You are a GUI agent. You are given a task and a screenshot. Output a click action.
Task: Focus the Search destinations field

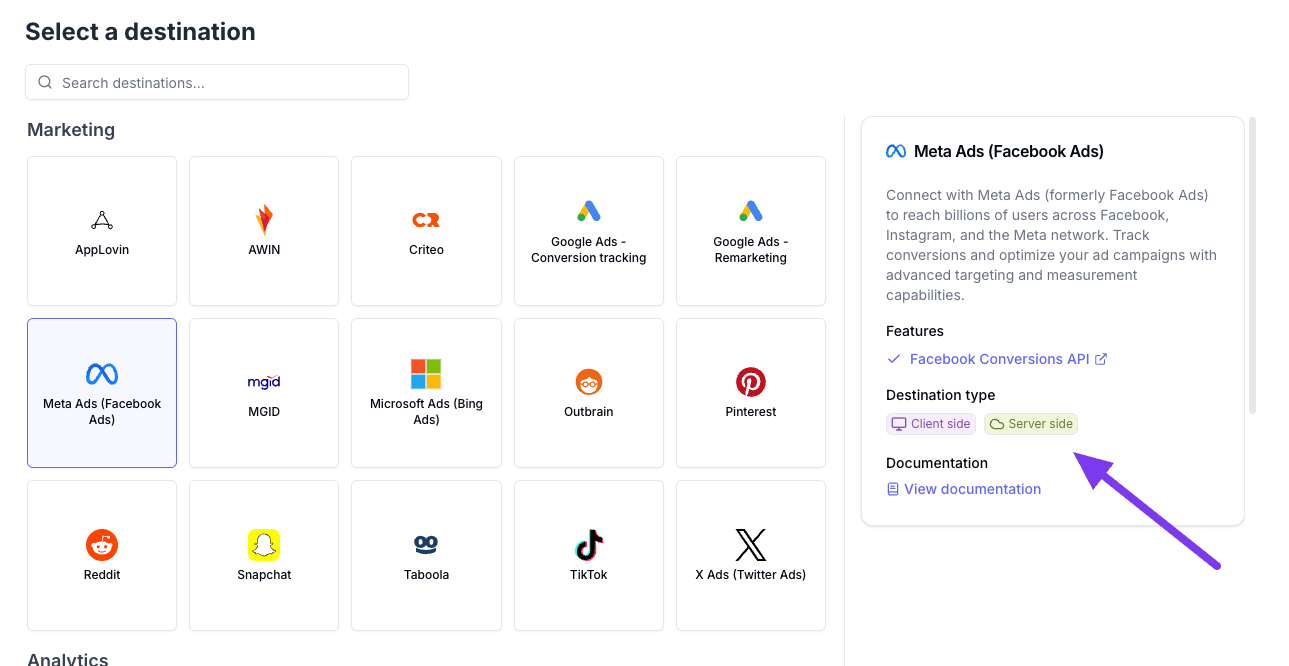point(217,82)
